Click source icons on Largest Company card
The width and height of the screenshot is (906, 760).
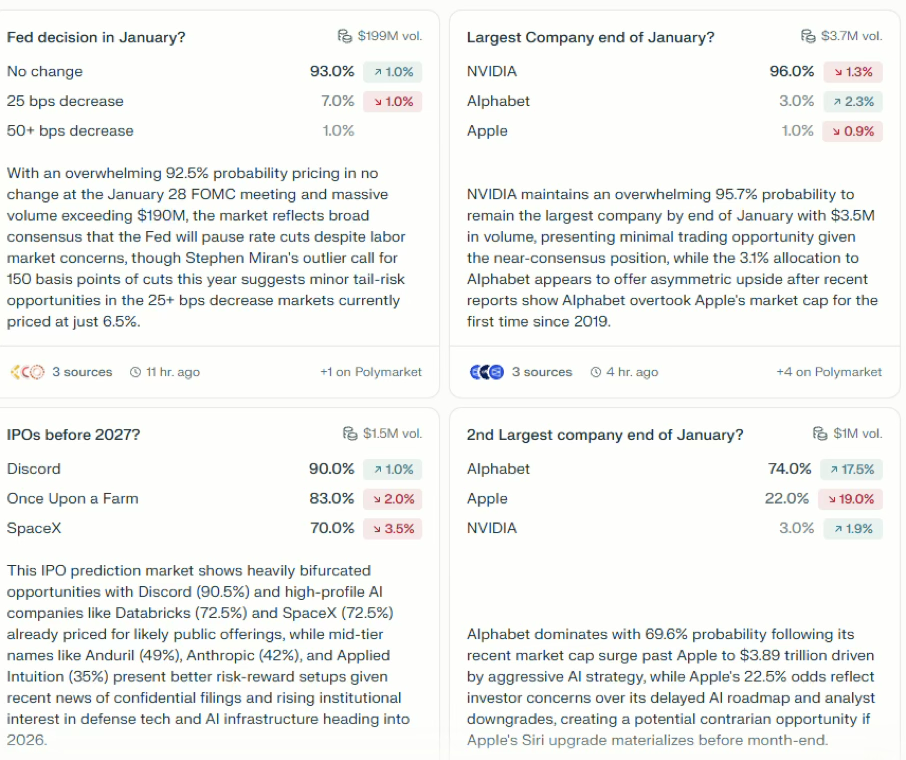click(486, 372)
